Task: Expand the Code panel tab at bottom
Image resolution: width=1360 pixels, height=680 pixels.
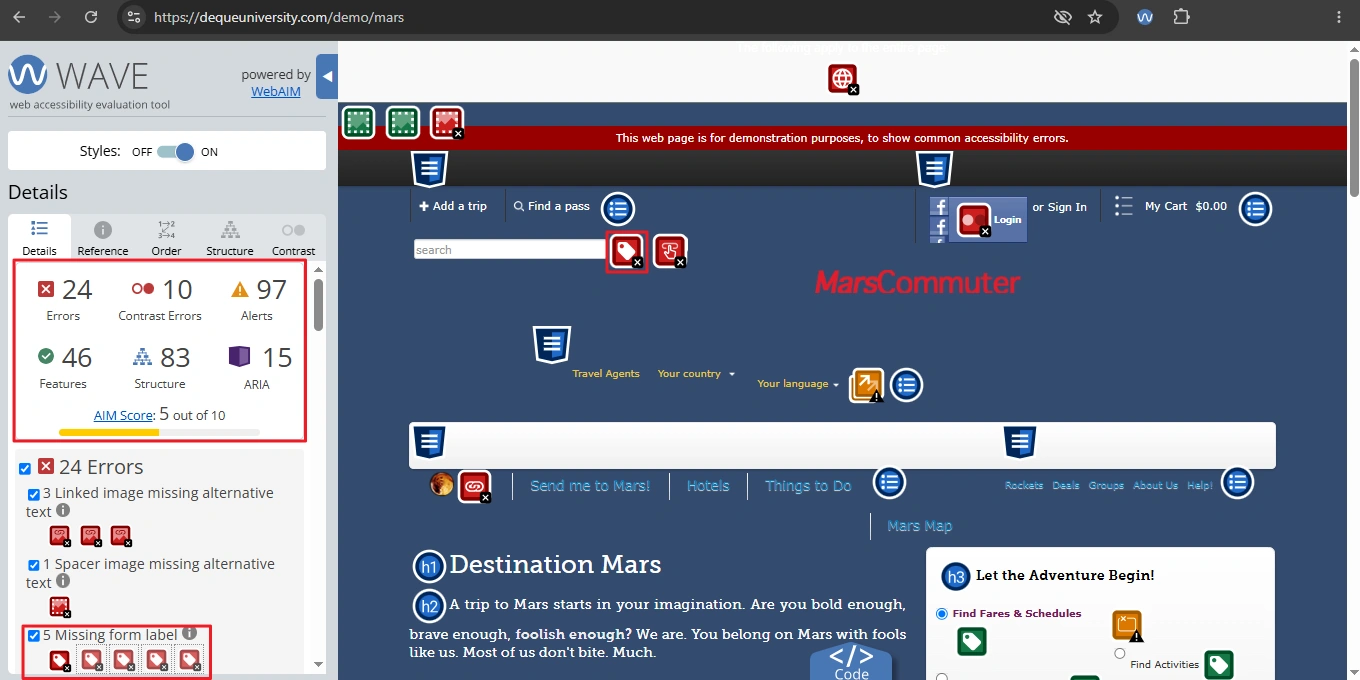Action: pos(851,662)
